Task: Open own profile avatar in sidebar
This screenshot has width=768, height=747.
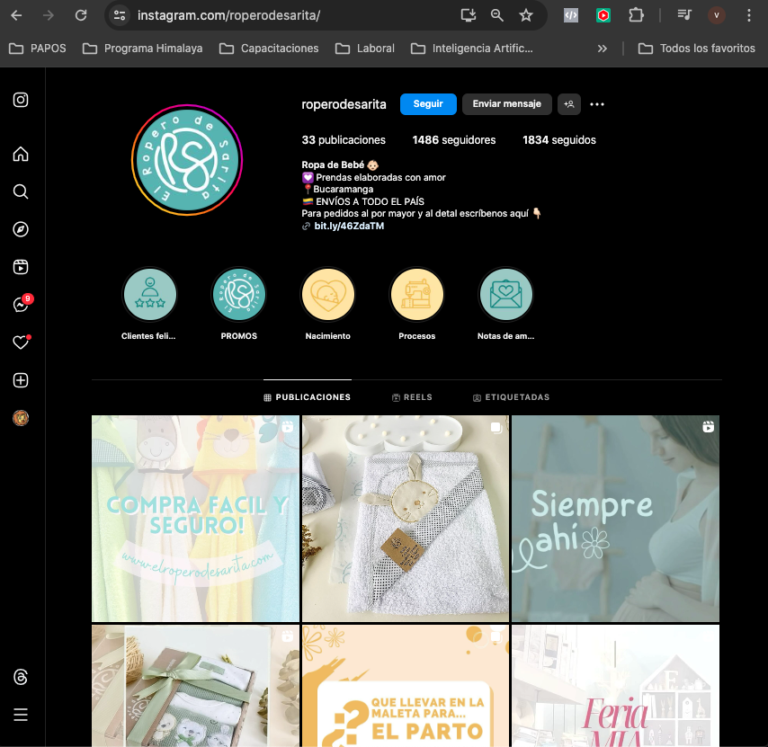Action: click(20, 418)
